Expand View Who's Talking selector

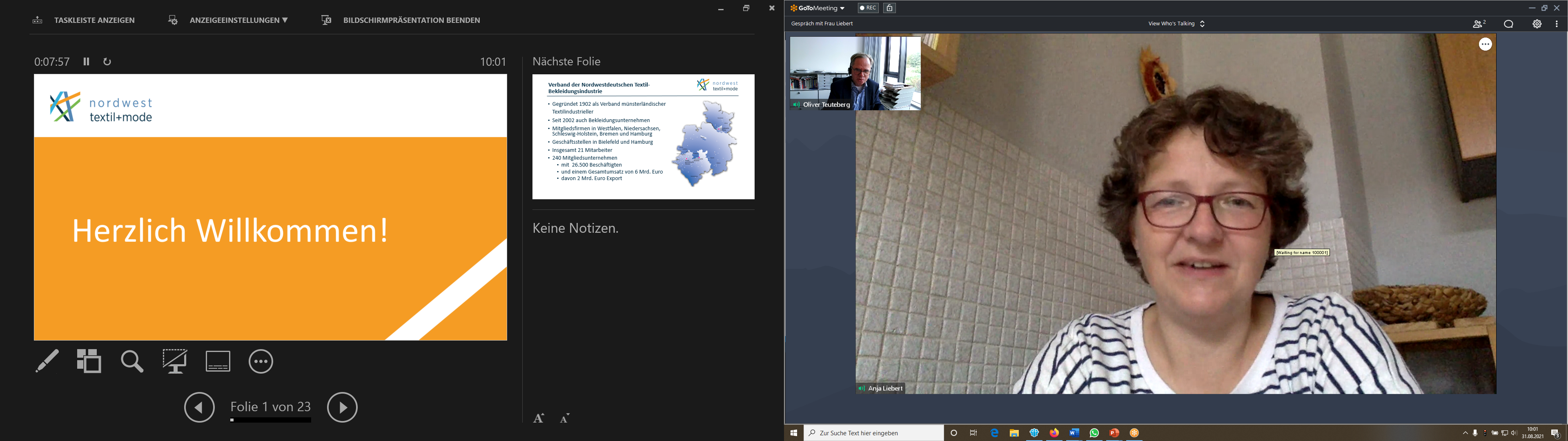(x=1176, y=24)
